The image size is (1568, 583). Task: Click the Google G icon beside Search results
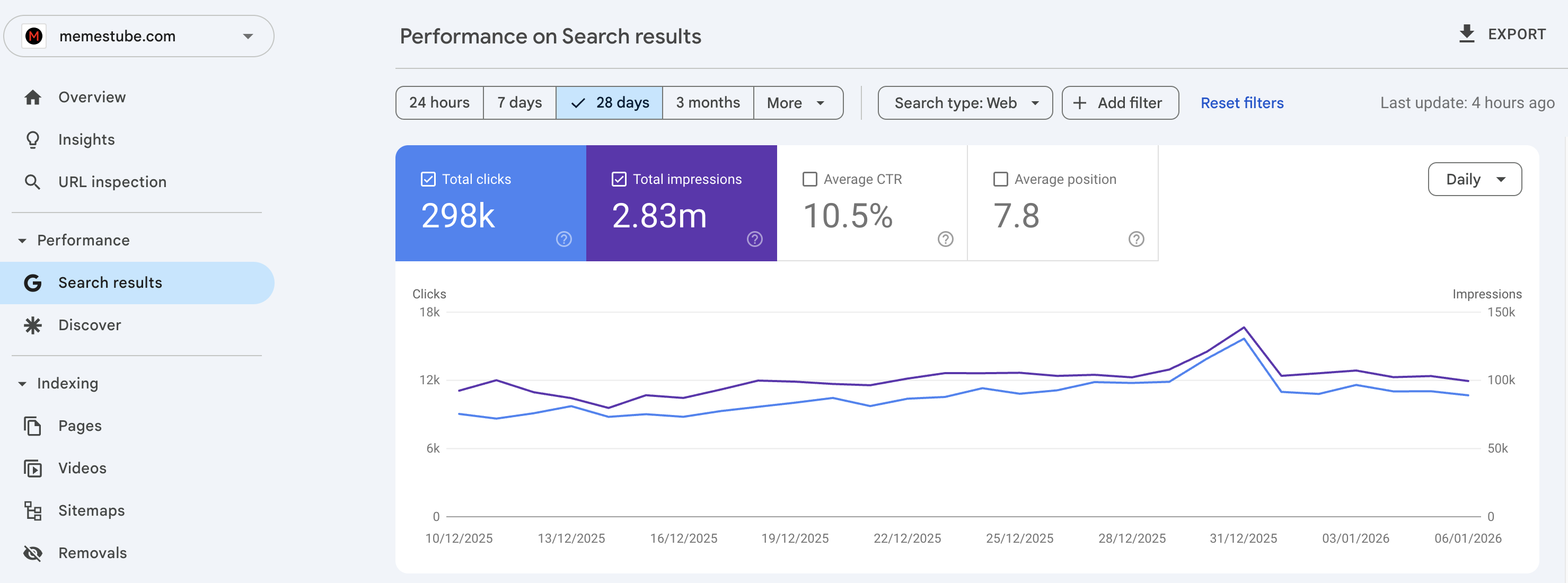point(32,282)
